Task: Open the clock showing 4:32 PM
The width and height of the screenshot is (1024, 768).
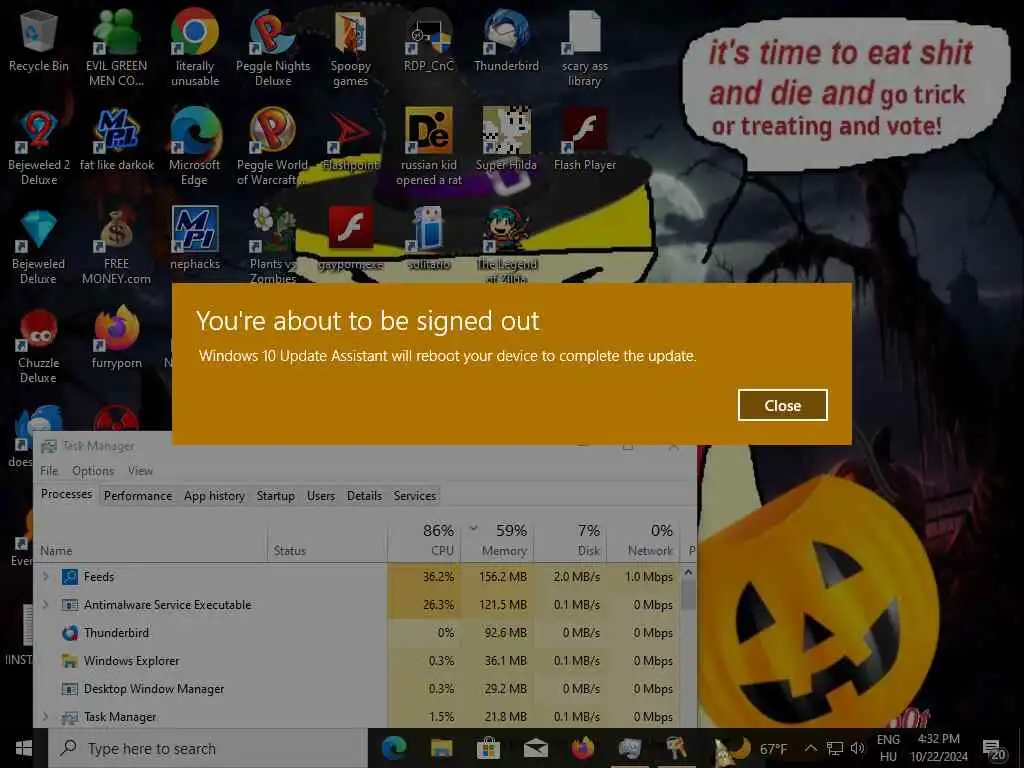Action: 938,748
